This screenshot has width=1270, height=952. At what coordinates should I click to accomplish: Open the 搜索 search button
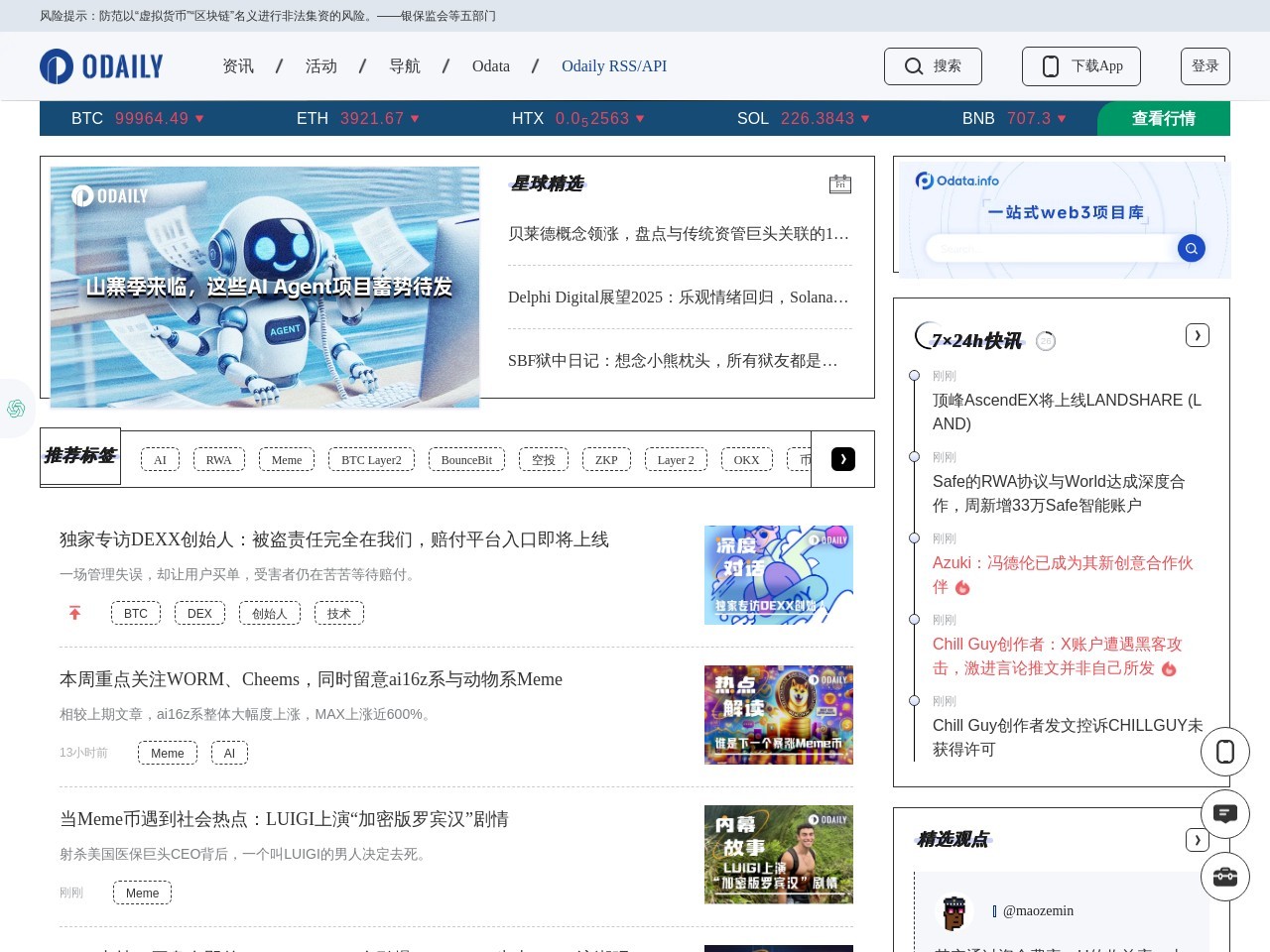[933, 66]
